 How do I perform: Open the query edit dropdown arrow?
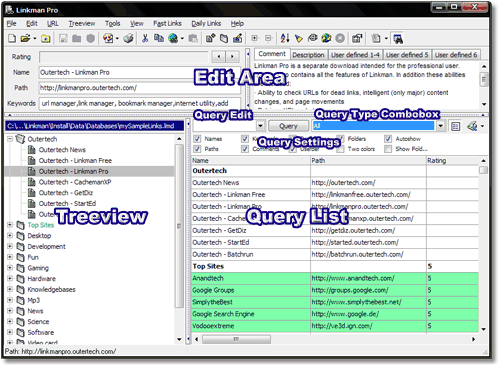[x=261, y=126]
